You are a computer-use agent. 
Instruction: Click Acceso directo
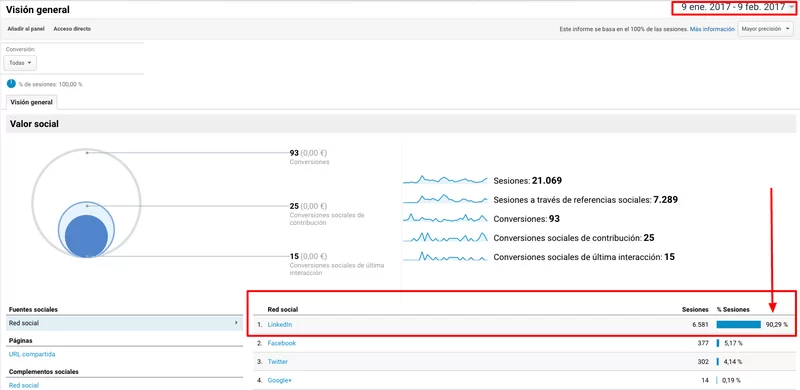pos(72,29)
